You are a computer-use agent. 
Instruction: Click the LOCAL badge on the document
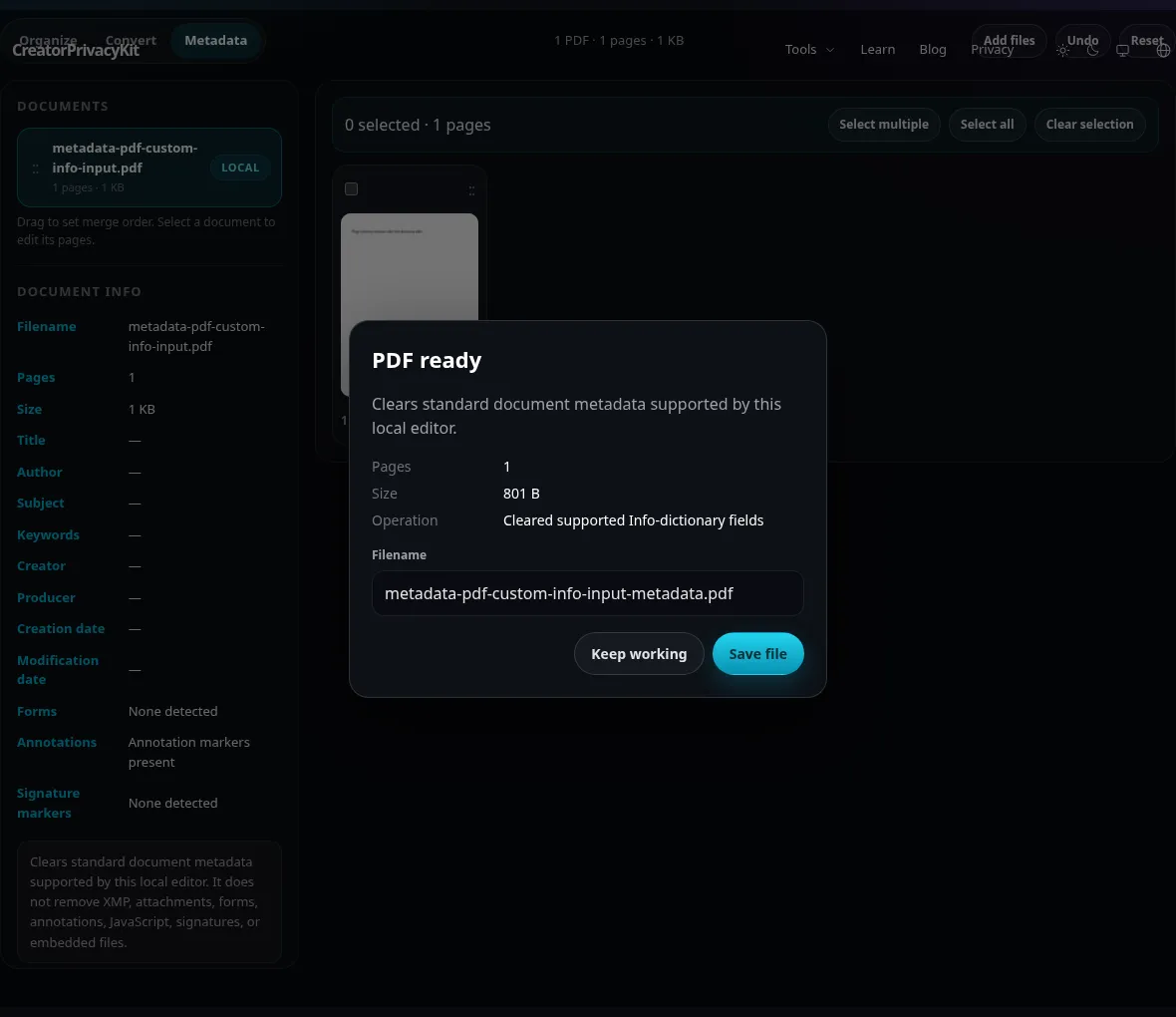click(240, 169)
